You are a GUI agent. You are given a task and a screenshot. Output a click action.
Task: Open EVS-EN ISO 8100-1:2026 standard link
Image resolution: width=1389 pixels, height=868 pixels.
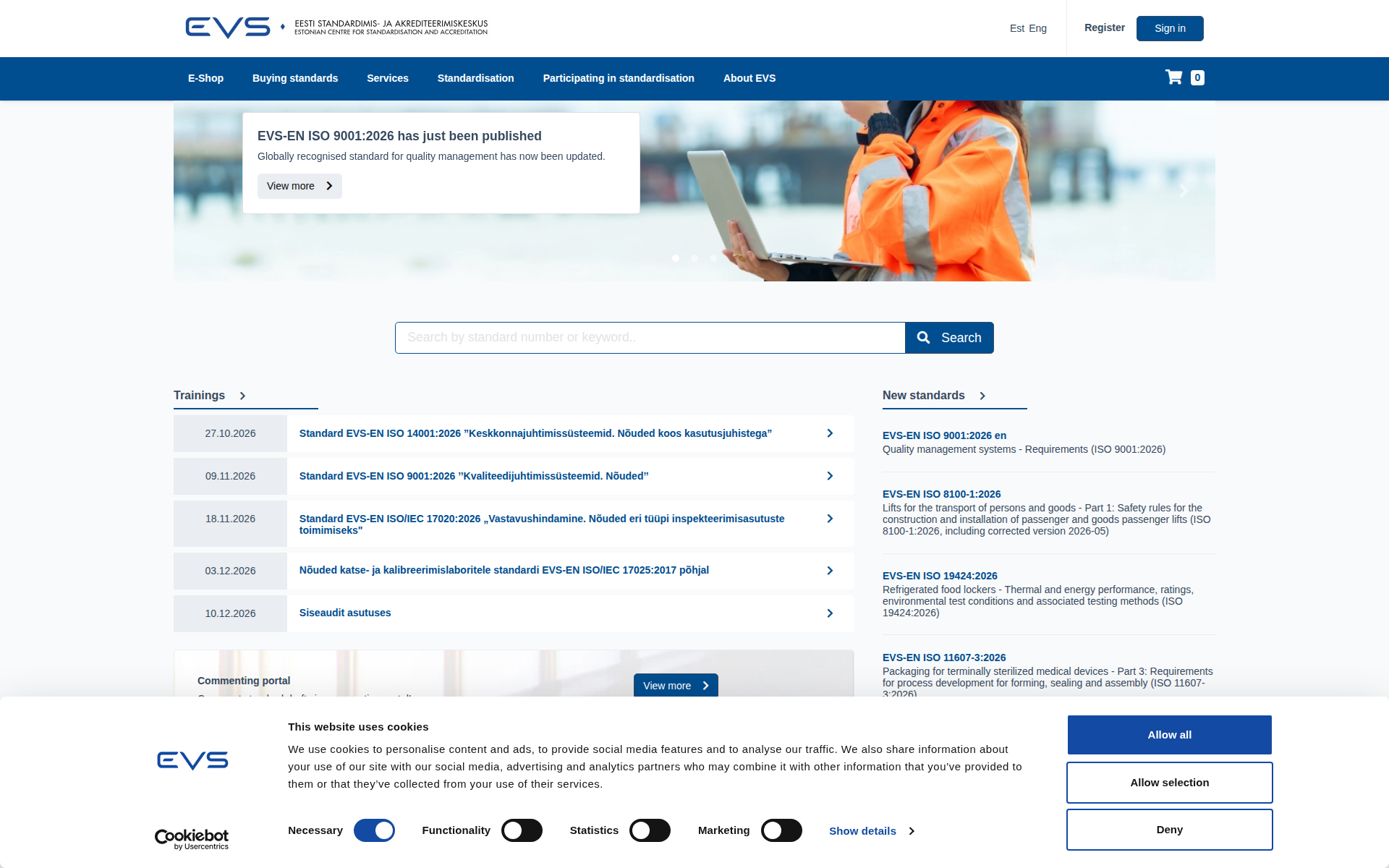click(941, 494)
